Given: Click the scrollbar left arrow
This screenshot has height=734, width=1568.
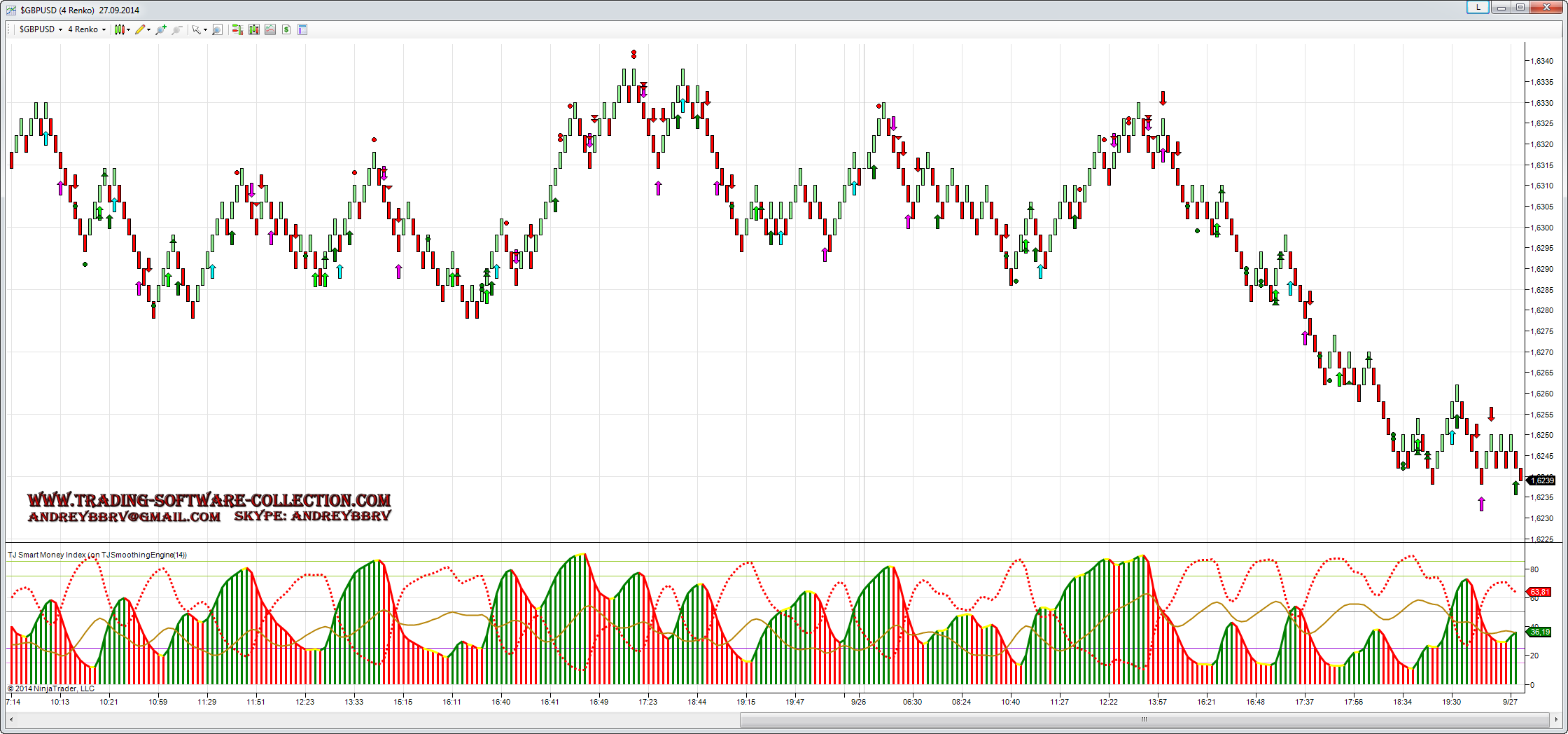Looking at the screenshot, I should (11, 719).
